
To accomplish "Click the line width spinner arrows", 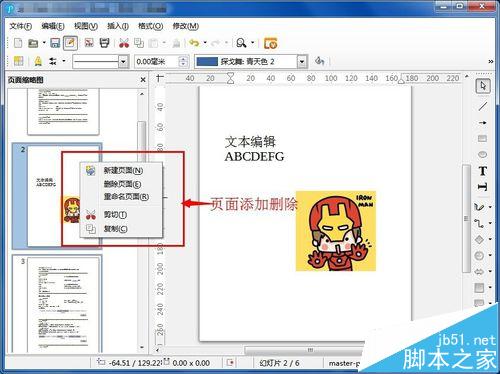I will pyautogui.click(x=183, y=62).
